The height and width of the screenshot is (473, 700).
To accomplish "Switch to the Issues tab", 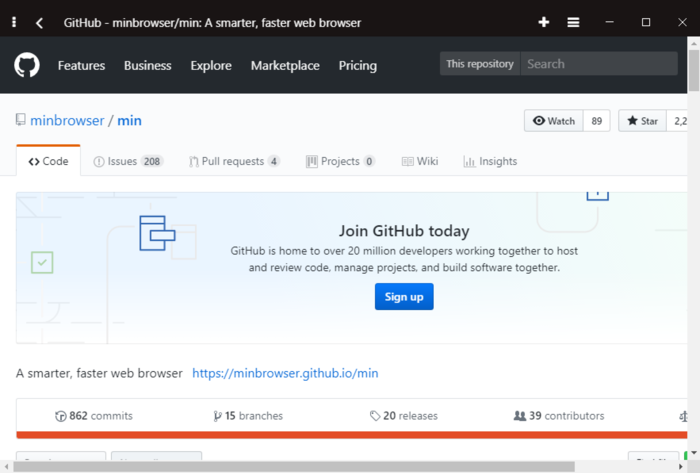I will (x=128, y=161).
